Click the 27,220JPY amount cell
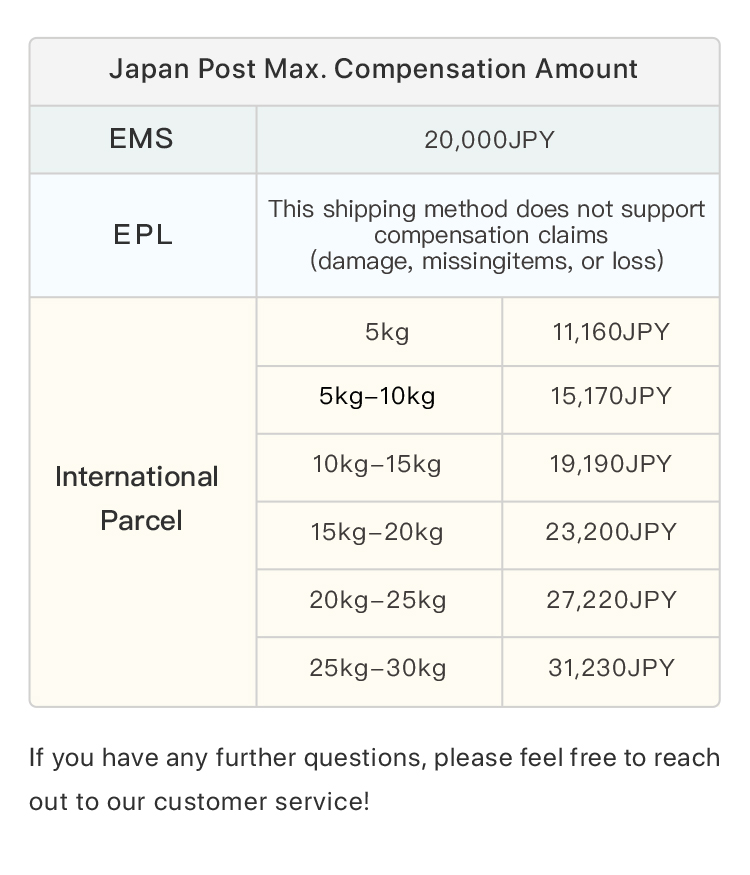750x875 pixels. 610,600
